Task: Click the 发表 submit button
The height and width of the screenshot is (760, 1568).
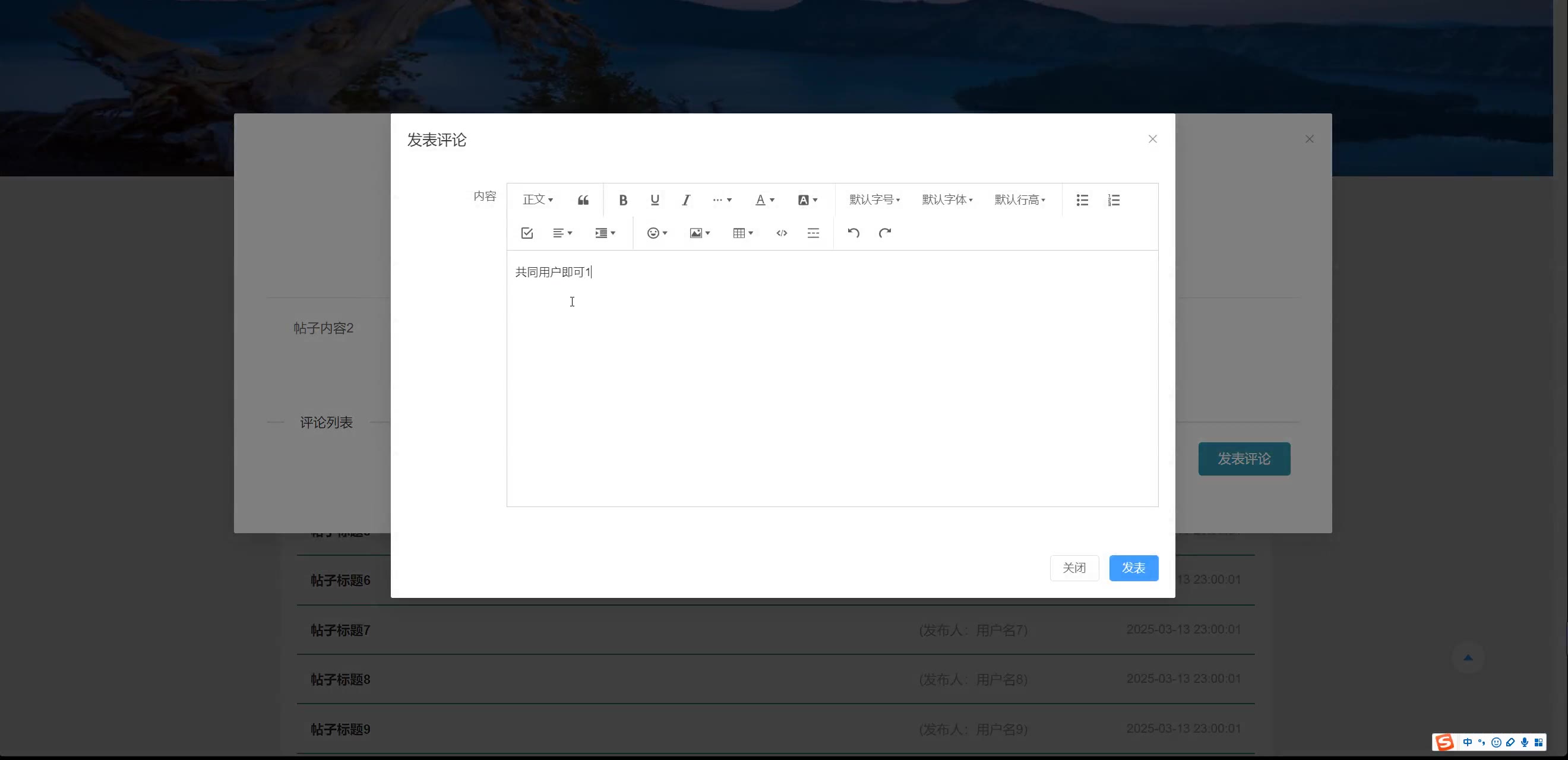Action: (x=1133, y=568)
